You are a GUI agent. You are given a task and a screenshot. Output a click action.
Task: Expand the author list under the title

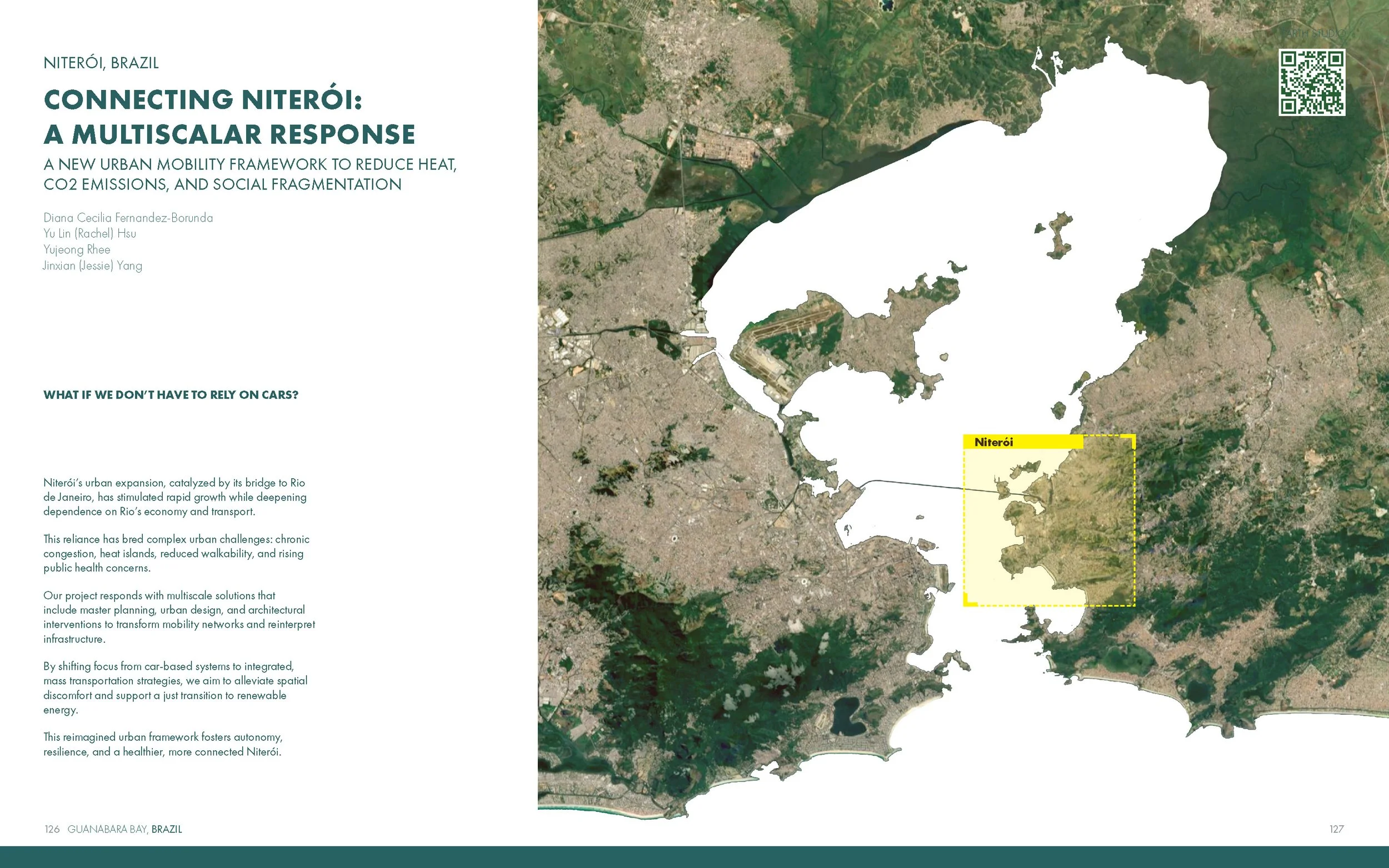[126, 241]
